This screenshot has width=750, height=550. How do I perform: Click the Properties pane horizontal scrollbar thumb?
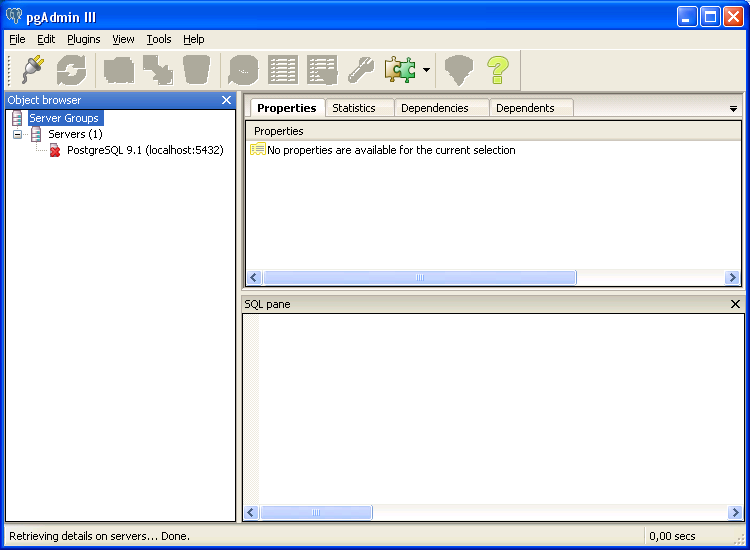[x=419, y=277]
